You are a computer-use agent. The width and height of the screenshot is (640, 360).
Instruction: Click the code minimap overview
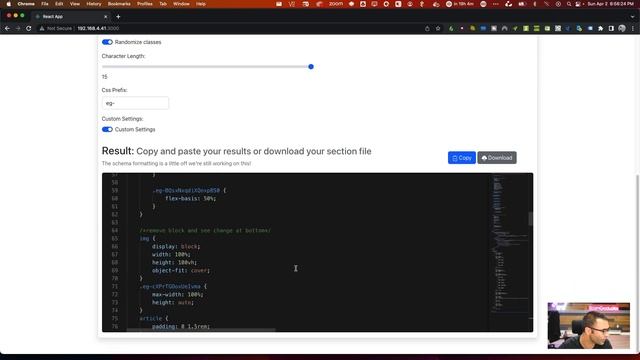pos(509,245)
